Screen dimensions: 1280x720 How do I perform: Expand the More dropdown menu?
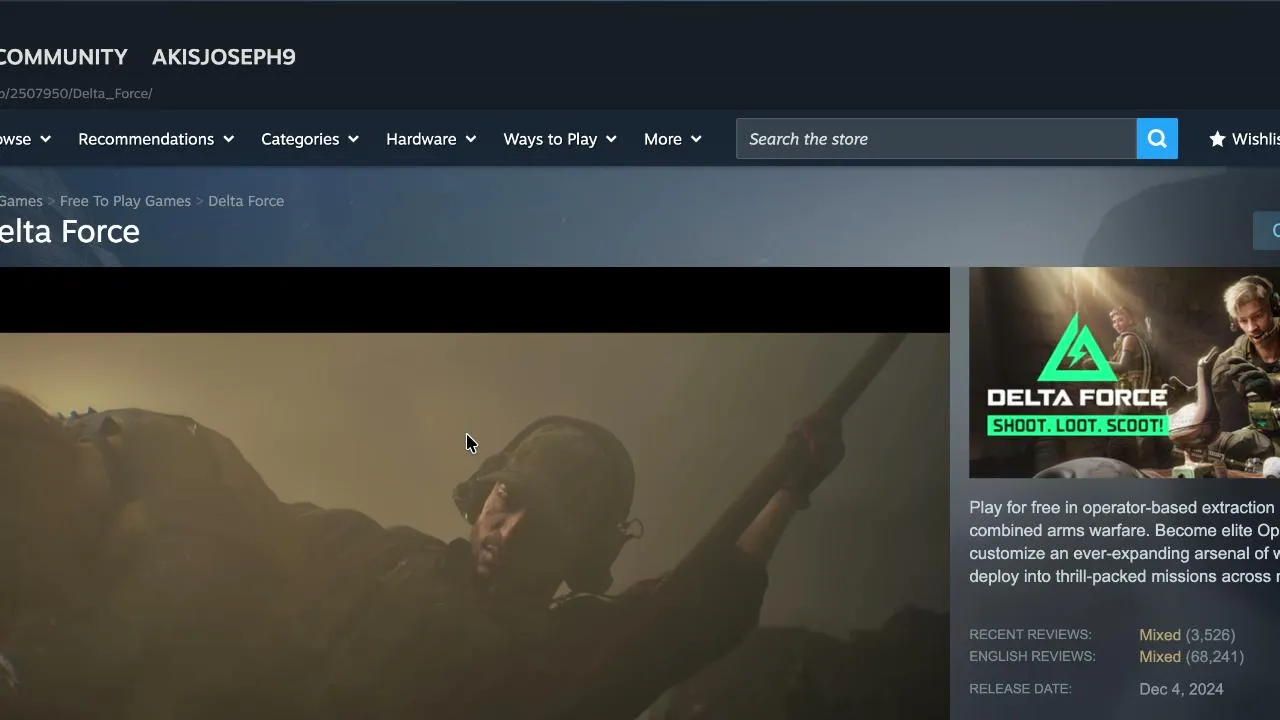point(673,139)
